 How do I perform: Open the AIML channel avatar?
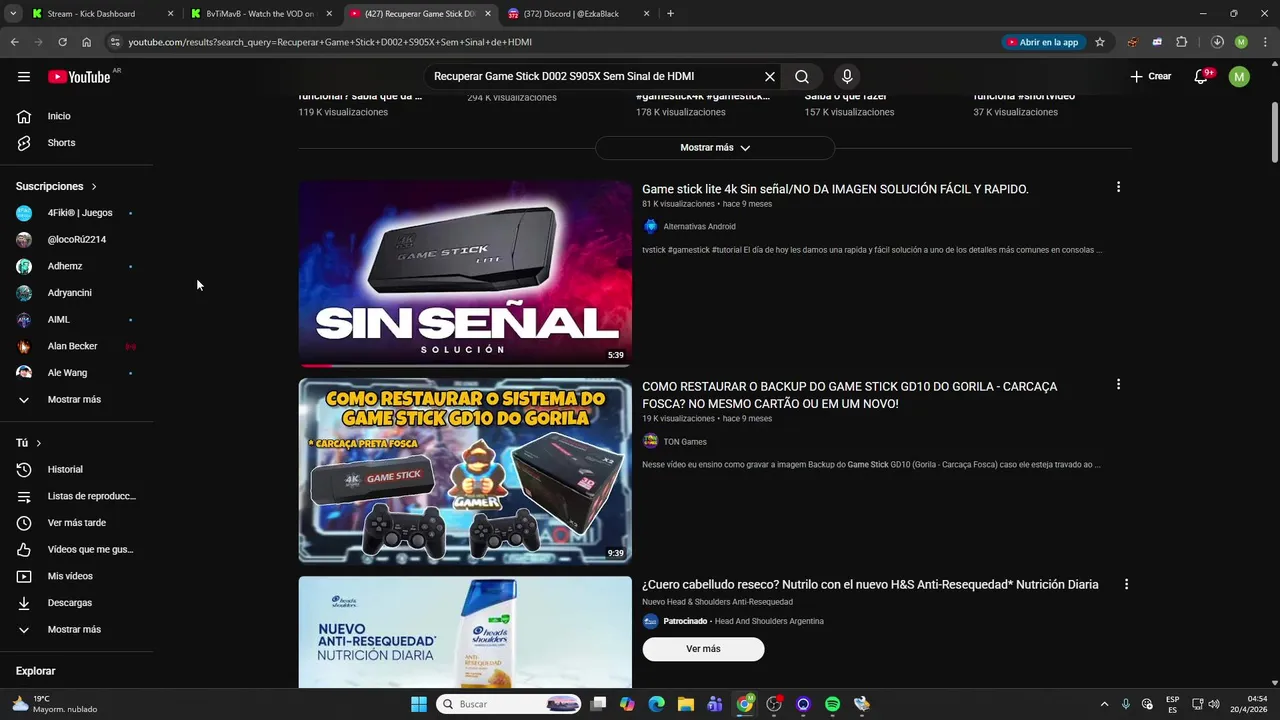[x=24, y=320]
